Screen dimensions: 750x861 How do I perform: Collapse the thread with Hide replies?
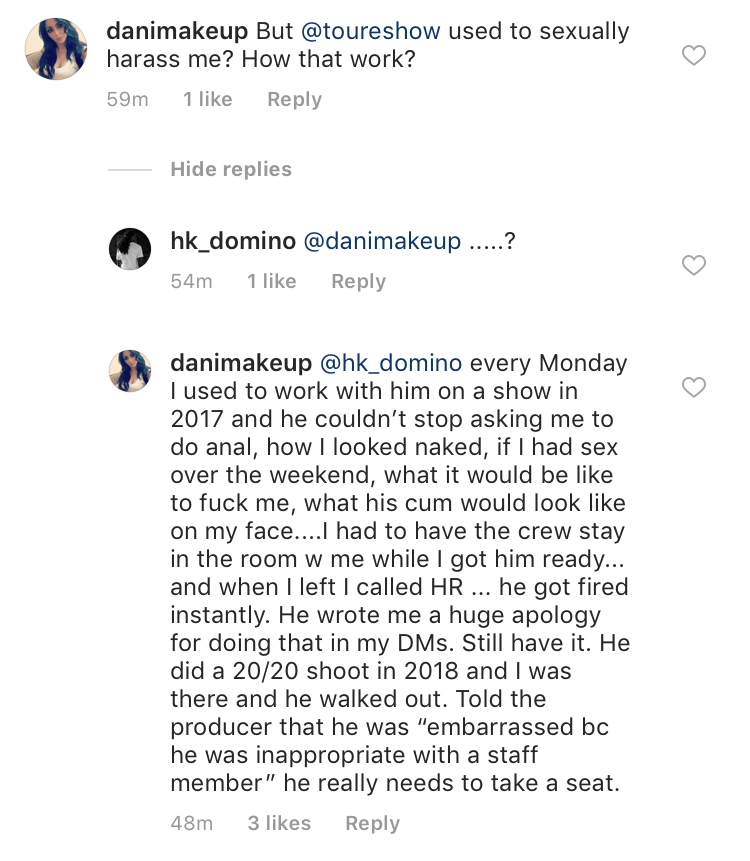click(x=231, y=169)
